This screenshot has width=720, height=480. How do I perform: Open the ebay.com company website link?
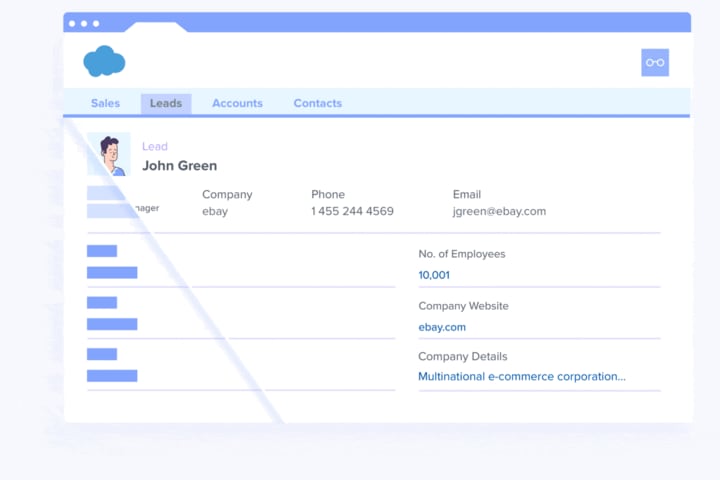click(442, 327)
